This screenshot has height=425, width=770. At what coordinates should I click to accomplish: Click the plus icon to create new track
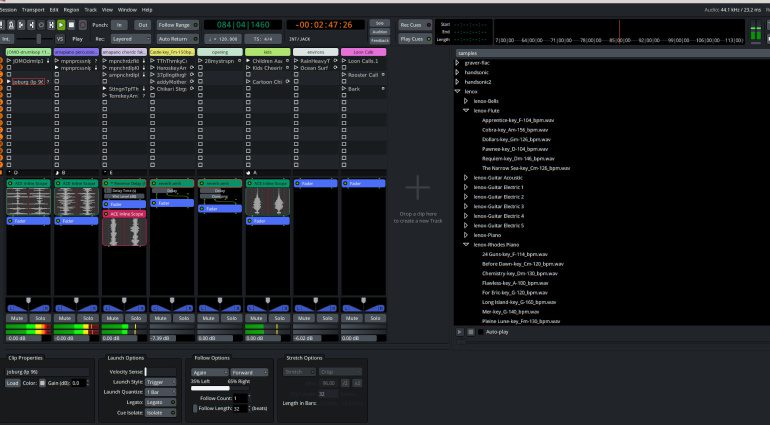(417, 187)
